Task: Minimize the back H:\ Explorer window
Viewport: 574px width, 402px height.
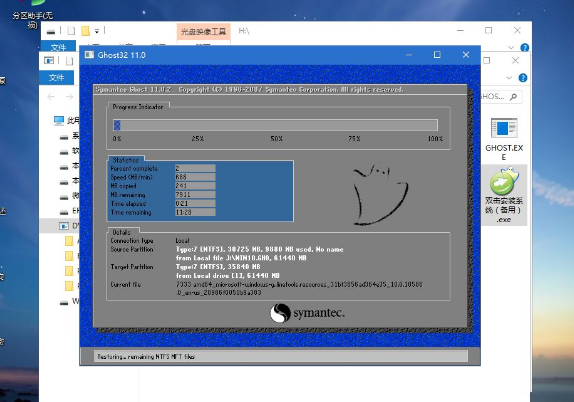Action: point(460,30)
